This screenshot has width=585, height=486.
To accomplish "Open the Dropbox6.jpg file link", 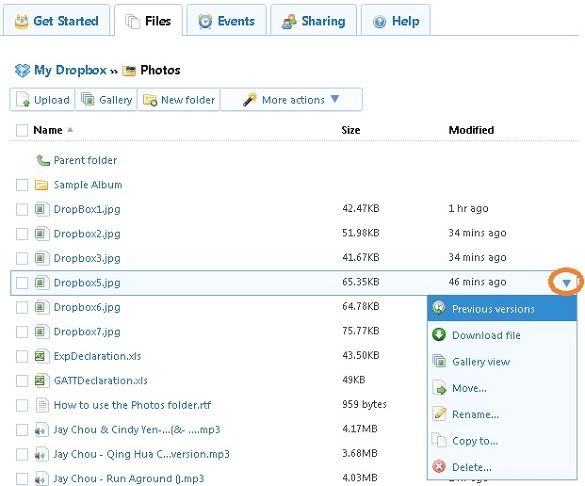I will click(87, 307).
